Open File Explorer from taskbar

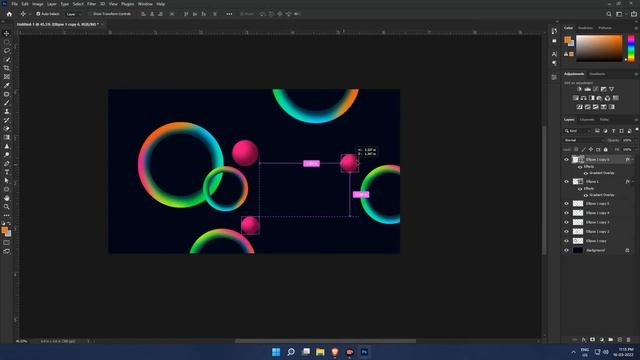320,352
